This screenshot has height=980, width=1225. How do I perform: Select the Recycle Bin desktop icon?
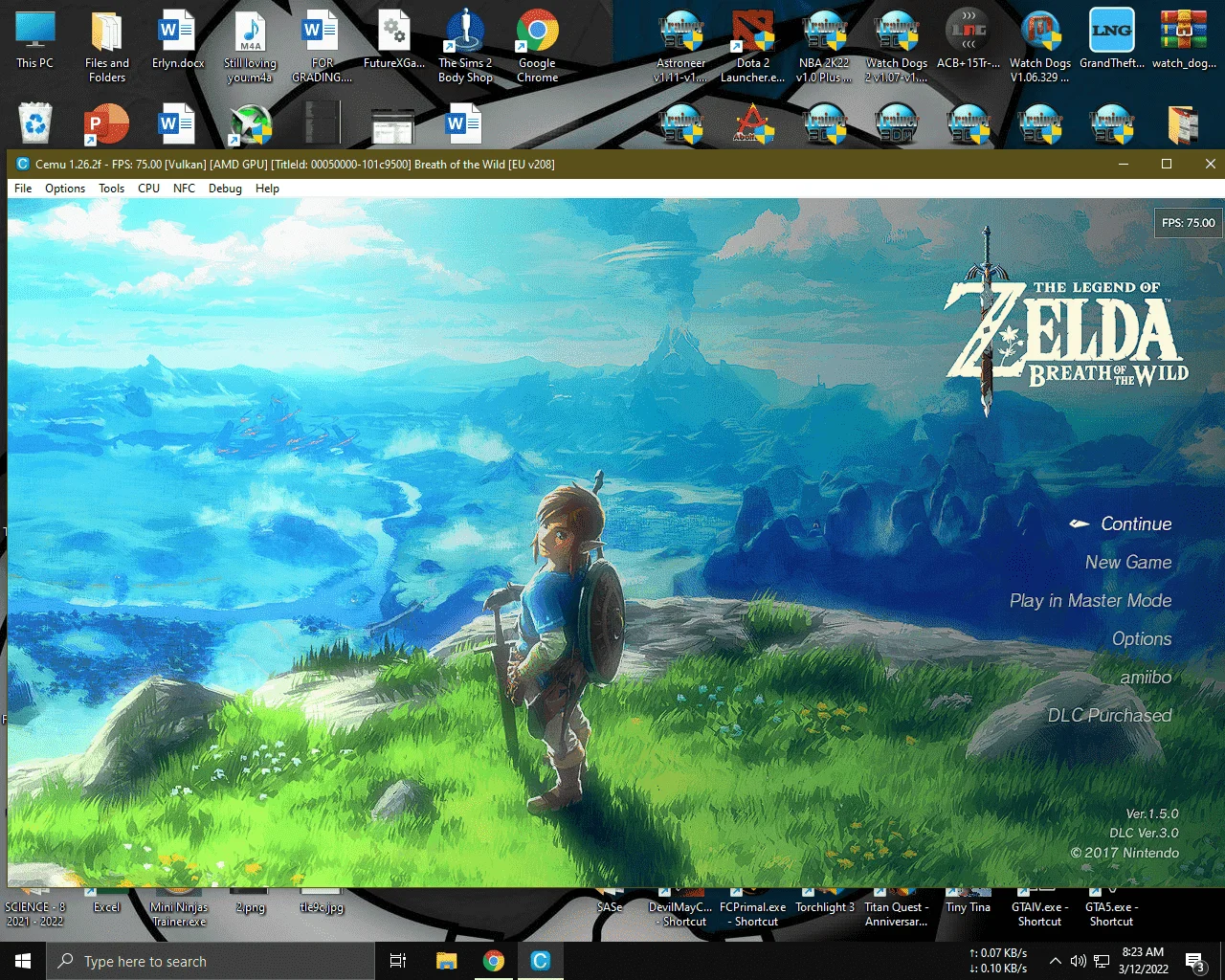(35, 124)
